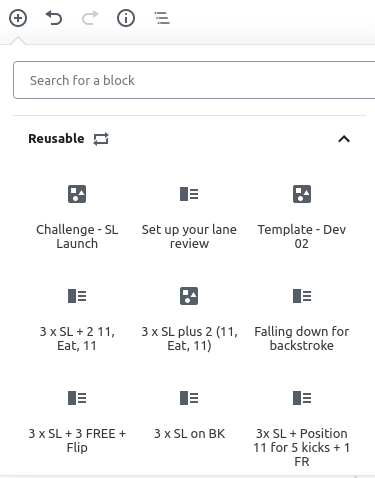Screen dimensions: 375x478
Task: Click the Template - Dev 02 label text
Action: click(x=302, y=236)
